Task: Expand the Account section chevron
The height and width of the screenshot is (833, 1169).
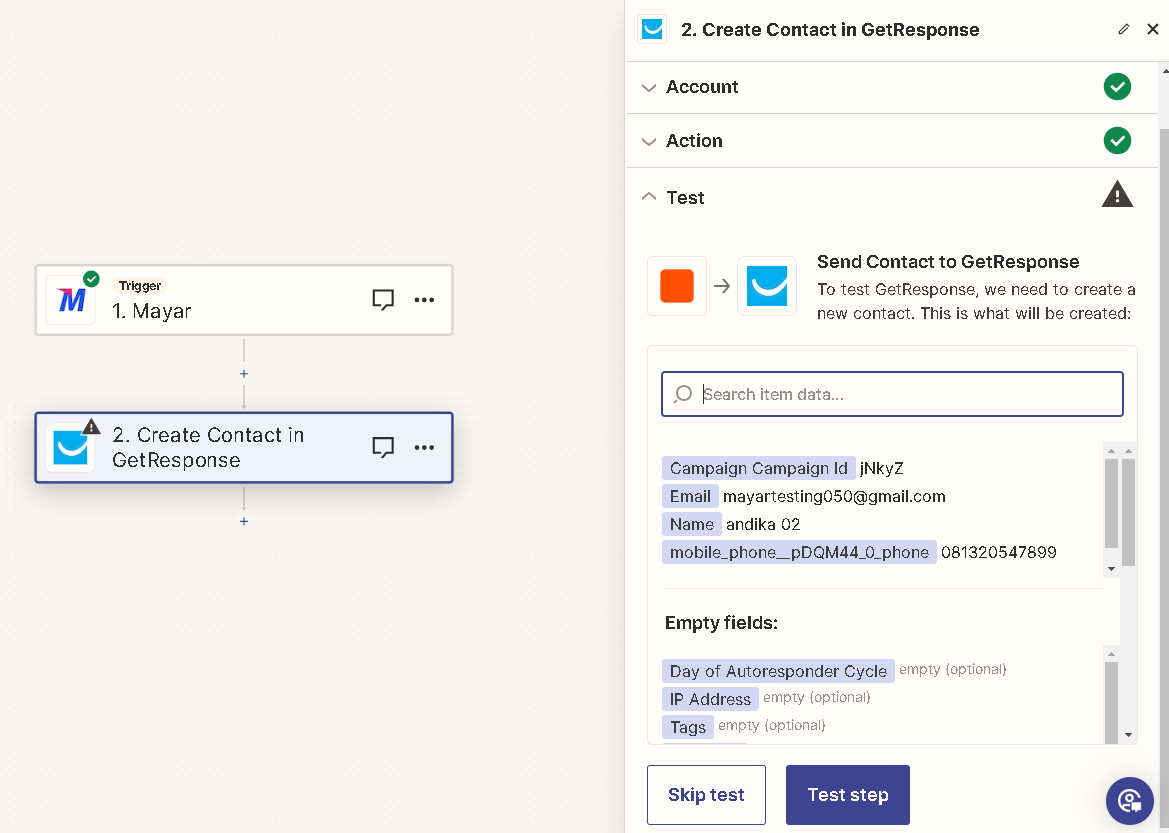Action: pyautogui.click(x=649, y=87)
